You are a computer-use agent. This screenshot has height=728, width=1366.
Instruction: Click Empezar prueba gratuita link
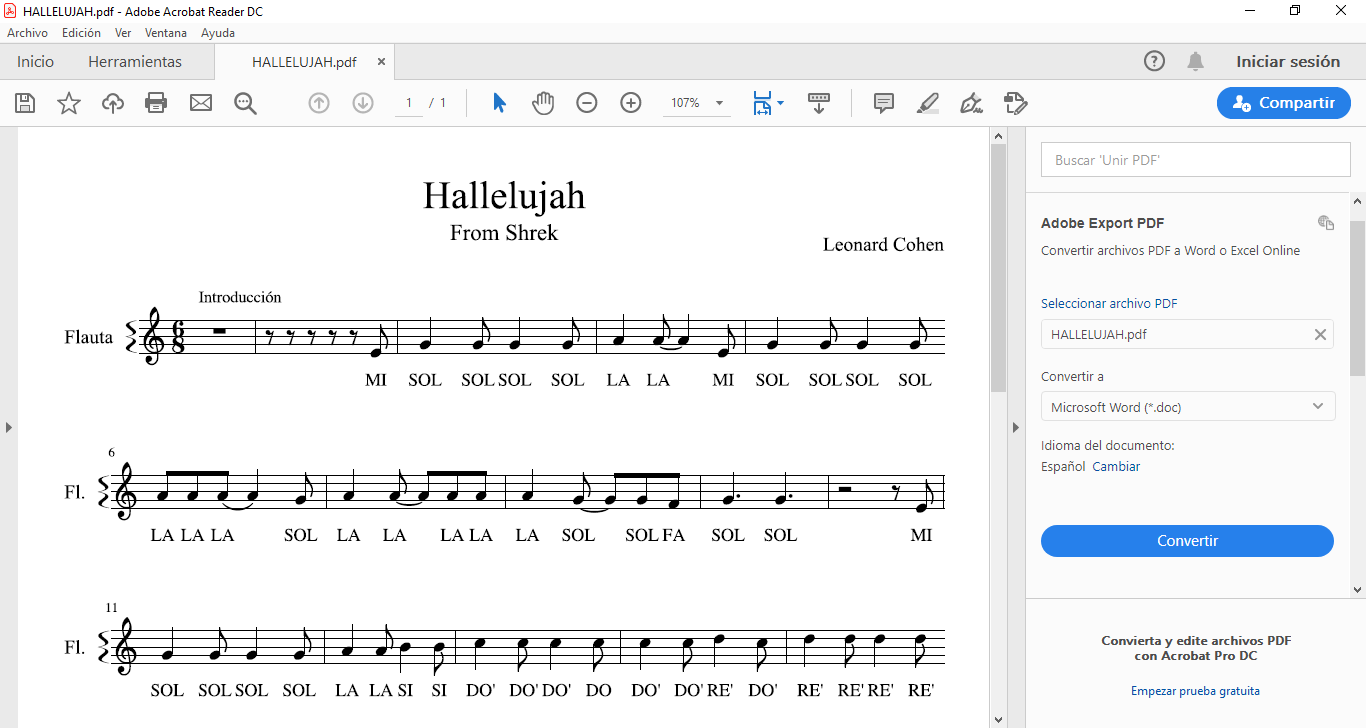[1195, 691]
